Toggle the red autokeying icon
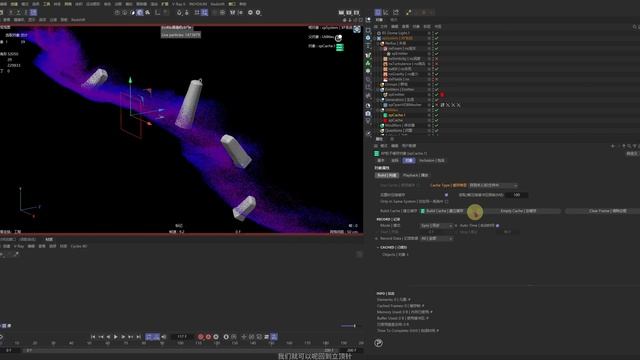640x360 pixels. click(x=208, y=337)
